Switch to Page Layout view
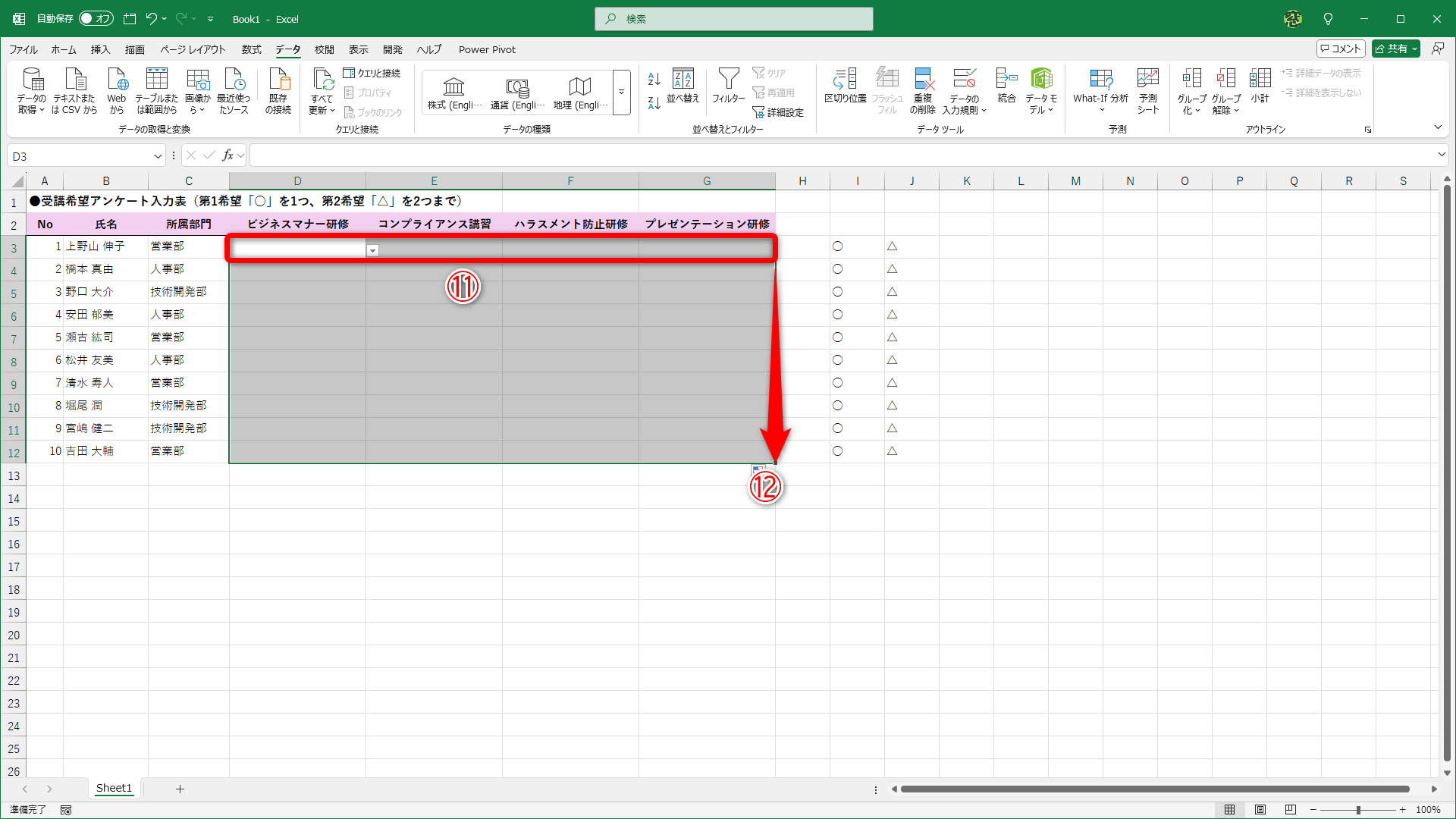 tap(1260, 810)
